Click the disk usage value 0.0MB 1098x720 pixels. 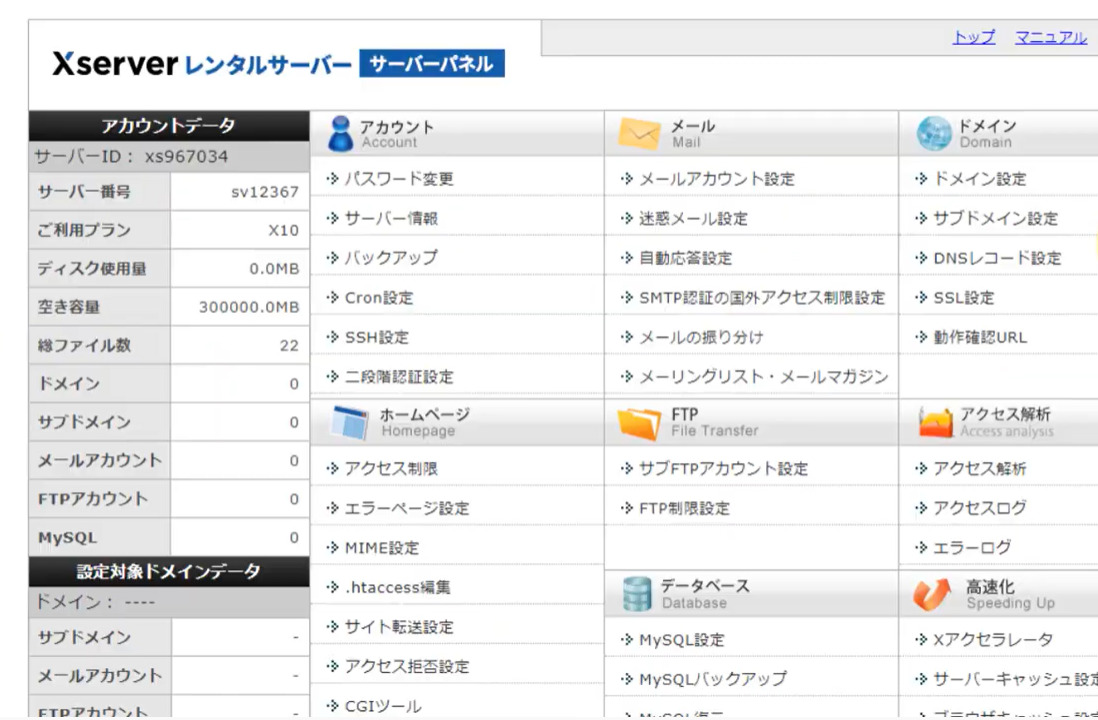pos(274,269)
